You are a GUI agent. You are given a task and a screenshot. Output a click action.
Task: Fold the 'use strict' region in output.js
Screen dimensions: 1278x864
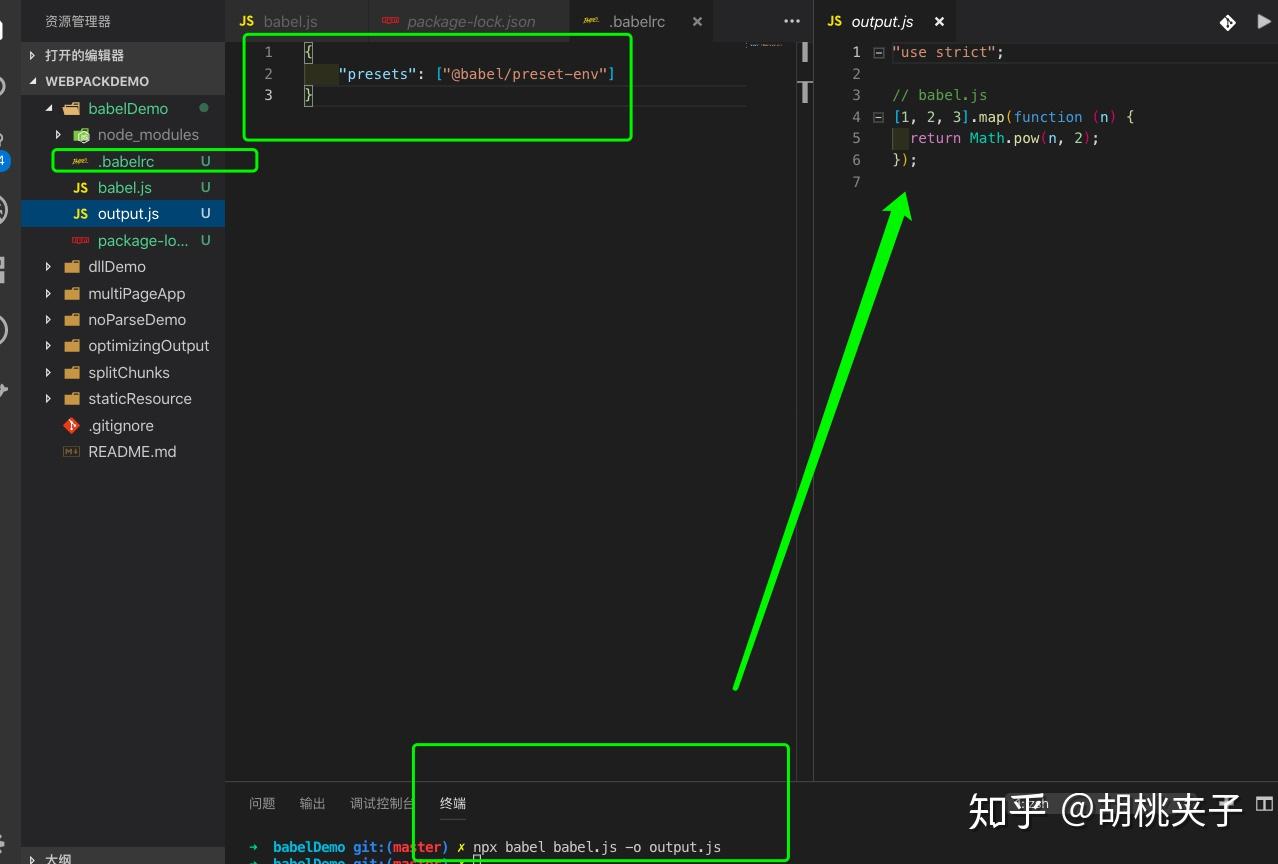coord(877,51)
